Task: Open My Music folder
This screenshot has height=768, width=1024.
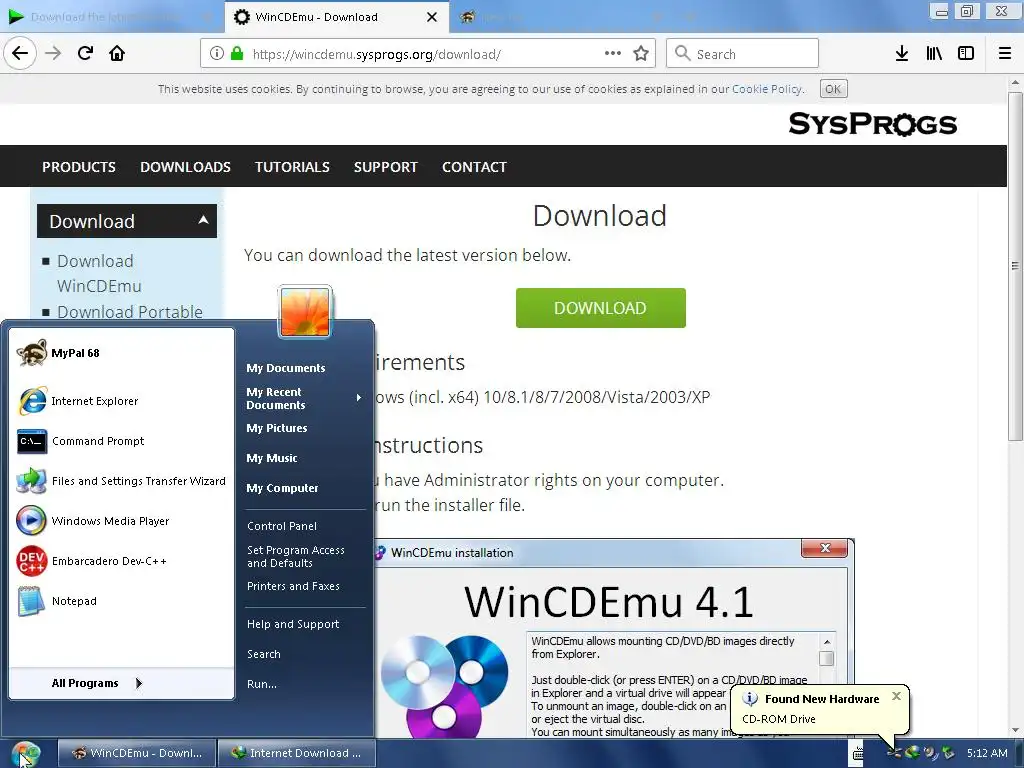Action: point(272,458)
